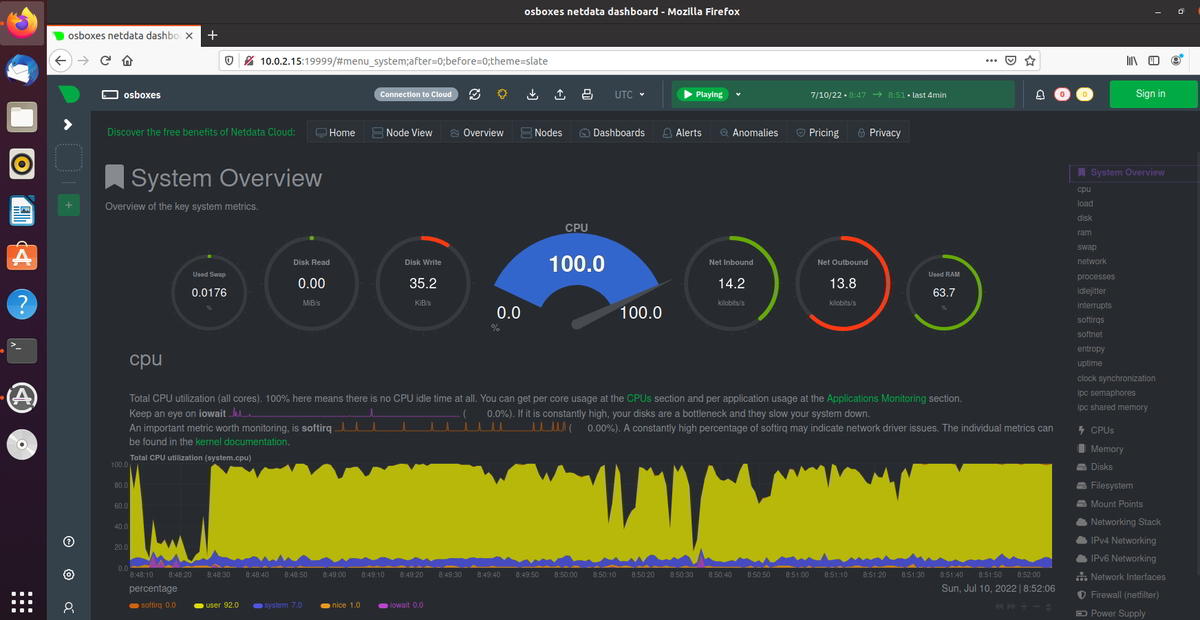1200x620 pixels.
Task: Open the UTC timezone dropdown
Action: pos(629,94)
